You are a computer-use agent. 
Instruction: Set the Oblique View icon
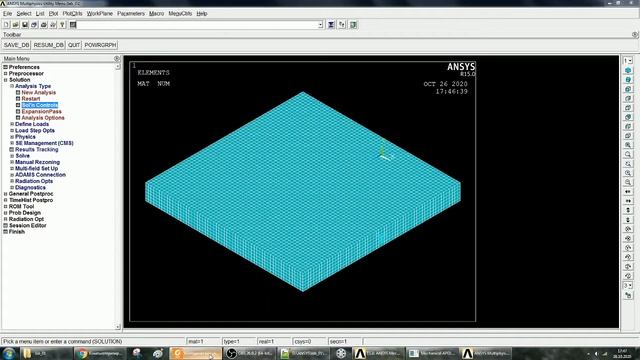coord(628,80)
